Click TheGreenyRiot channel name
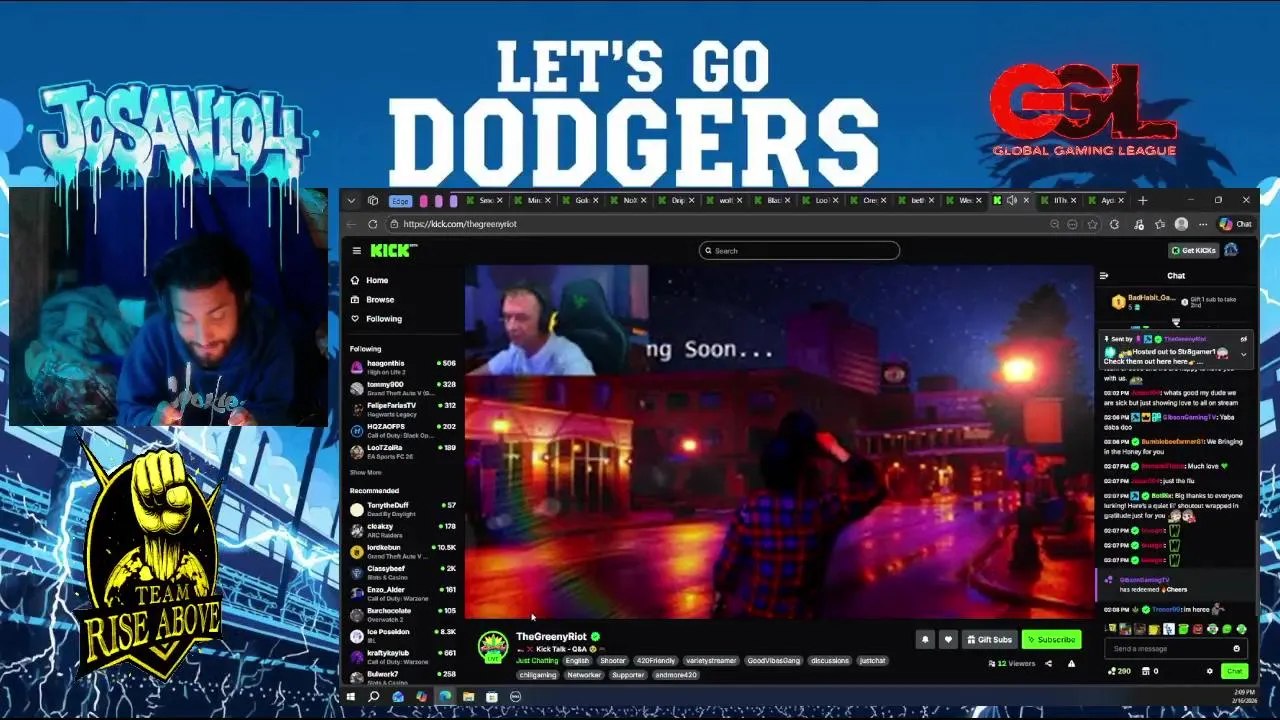1280x720 pixels. pos(551,637)
